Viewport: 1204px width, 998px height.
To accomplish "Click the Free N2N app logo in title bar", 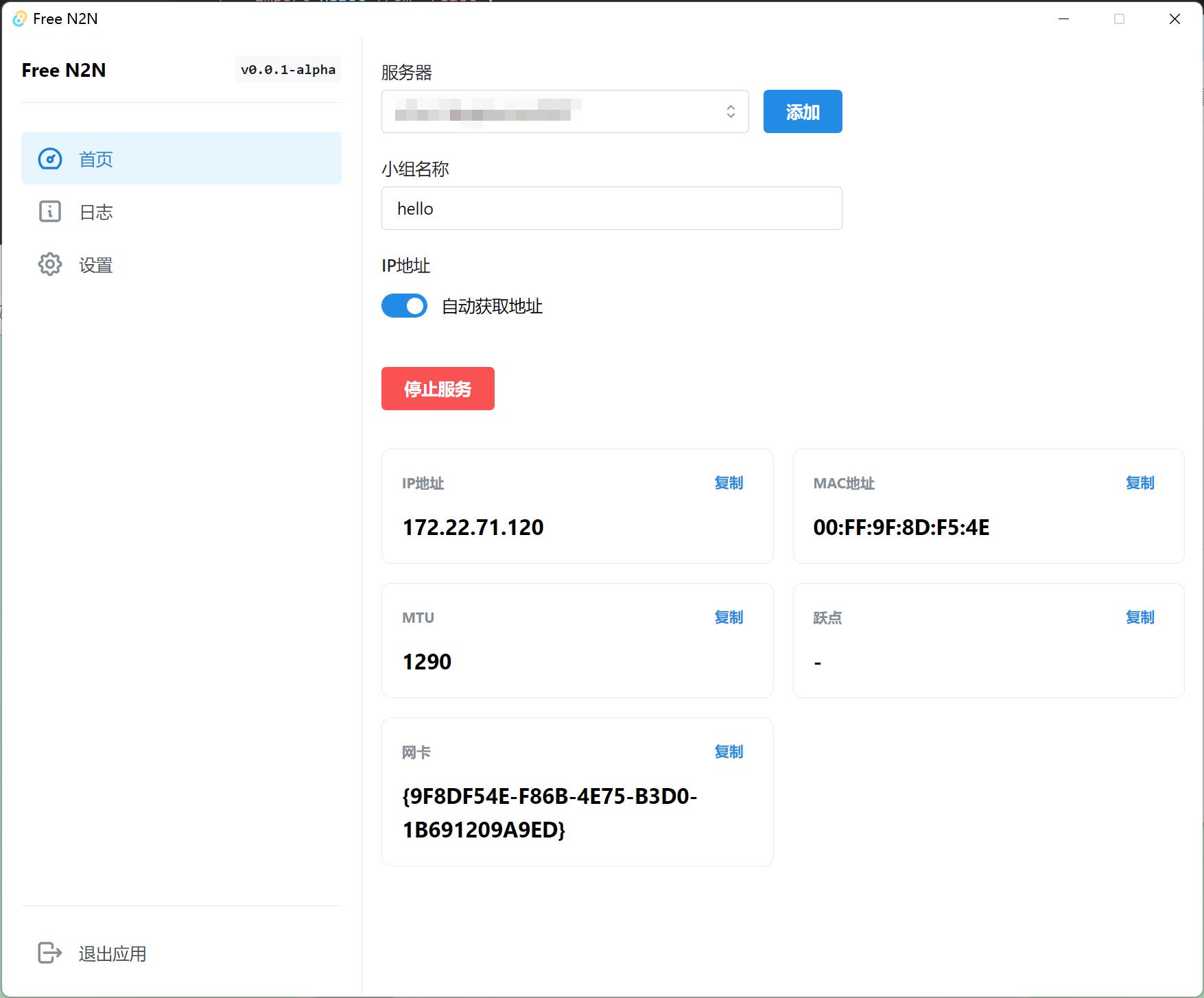I will tap(20, 19).
